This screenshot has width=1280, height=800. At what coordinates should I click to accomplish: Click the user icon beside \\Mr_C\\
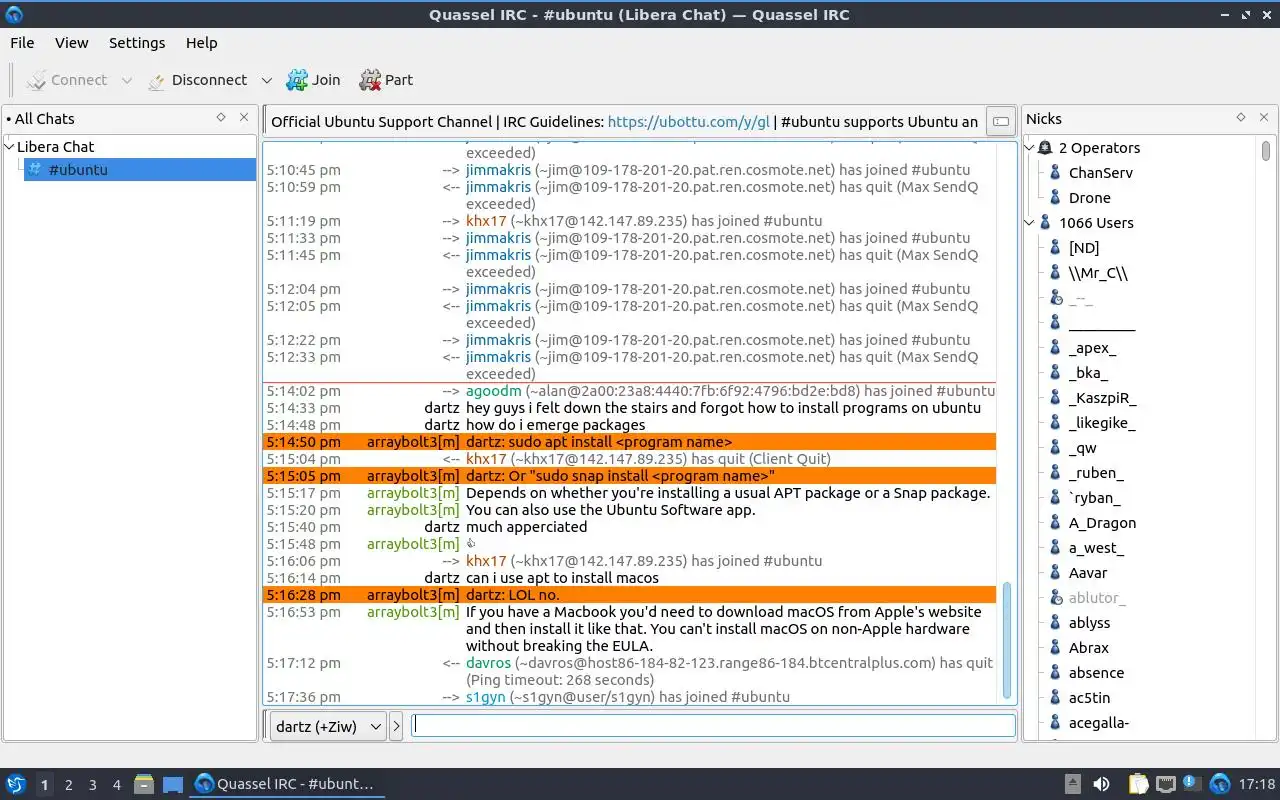[x=1055, y=273]
